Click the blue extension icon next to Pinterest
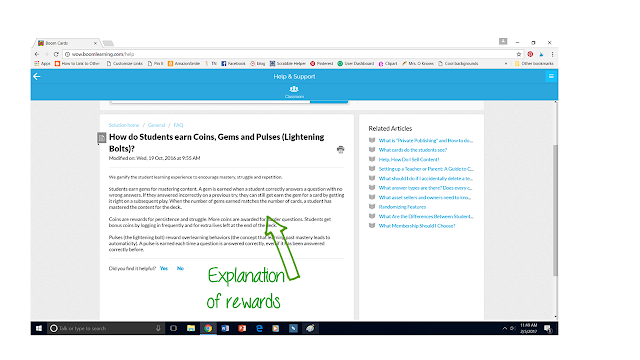The width and height of the screenshot is (640, 360). (541, 54)
